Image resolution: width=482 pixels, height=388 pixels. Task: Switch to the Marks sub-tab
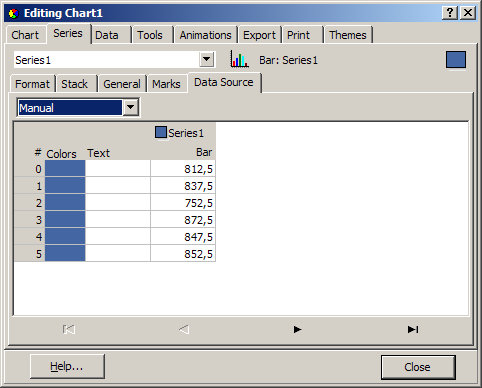click(x=166, y=84)
